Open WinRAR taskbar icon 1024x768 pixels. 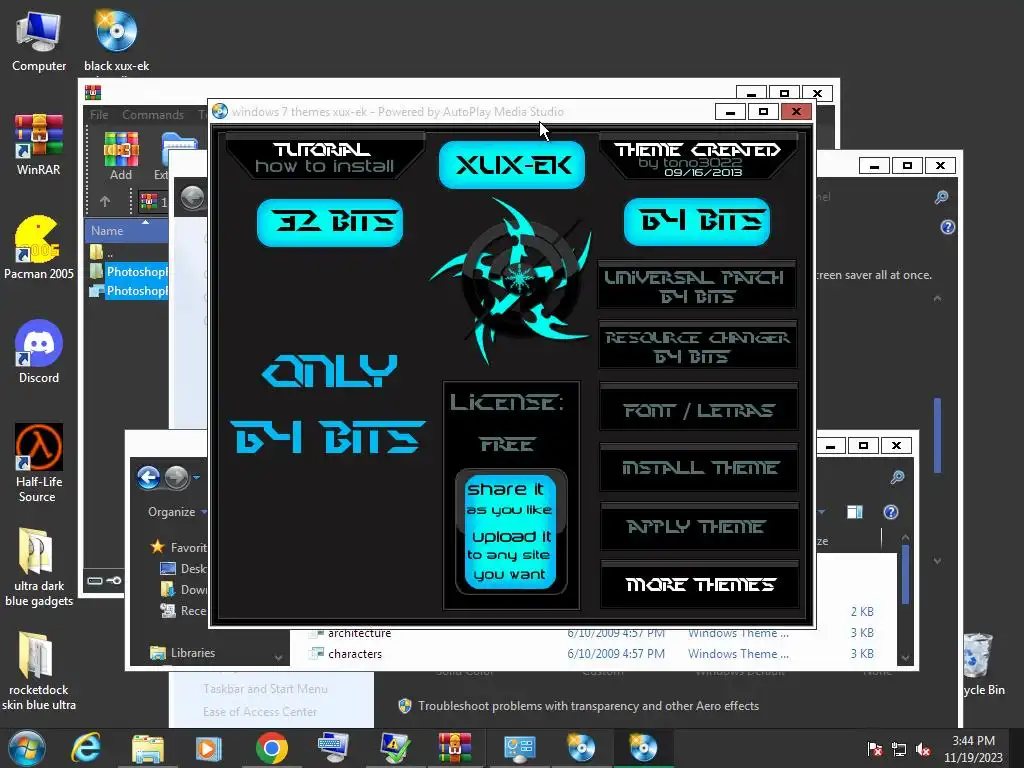click(455, 748)
